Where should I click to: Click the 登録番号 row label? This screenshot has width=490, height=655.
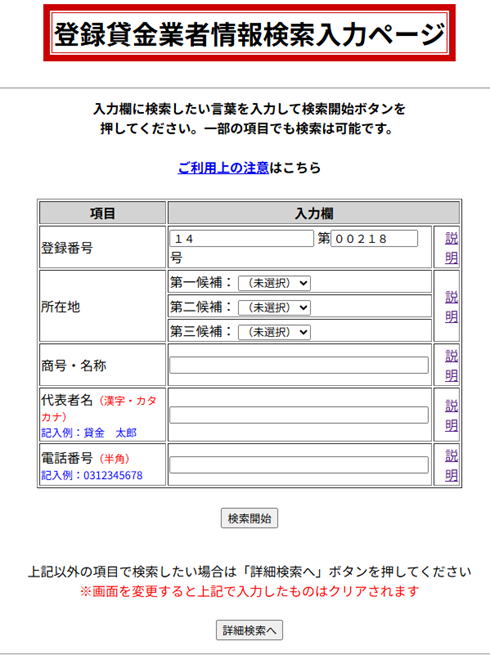click(67, 248)
